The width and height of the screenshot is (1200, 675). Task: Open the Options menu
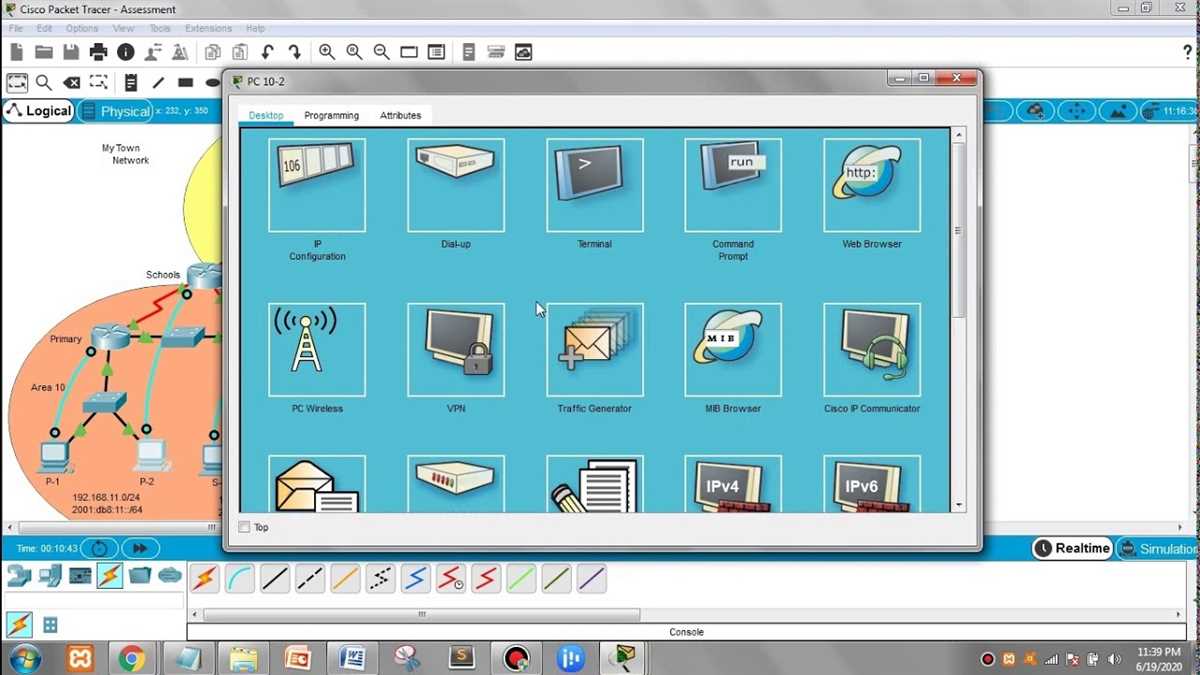[x=82, y=28]
